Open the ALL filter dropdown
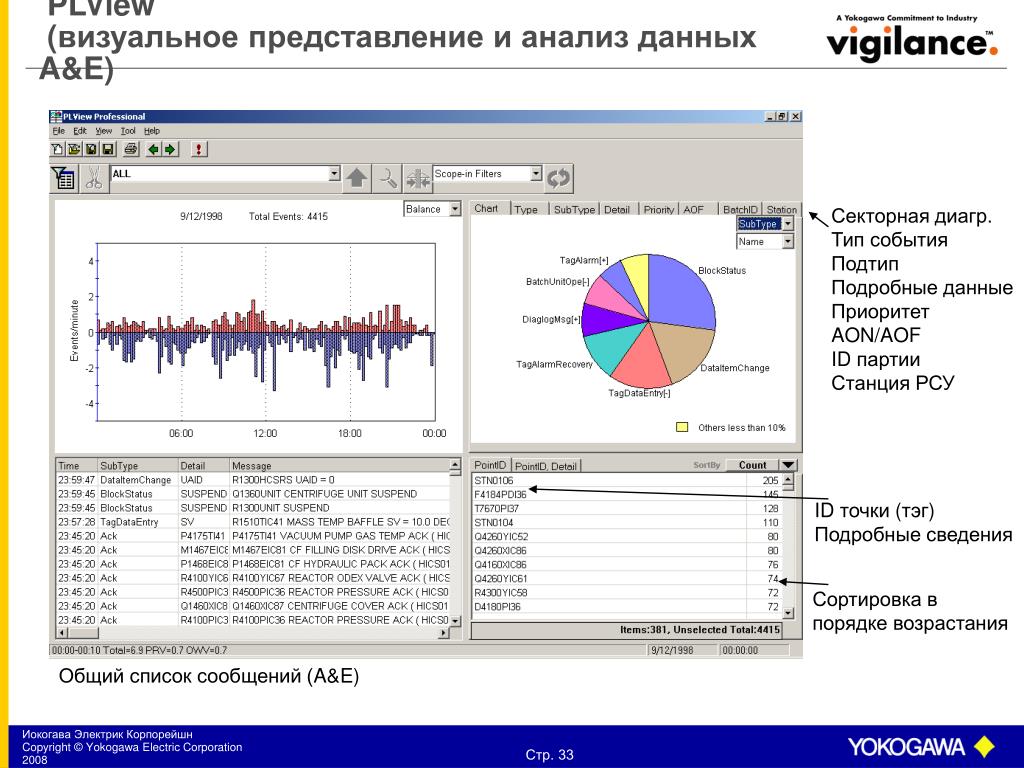The height and width of the screenshot is (768, 1024). click(334, 174)
